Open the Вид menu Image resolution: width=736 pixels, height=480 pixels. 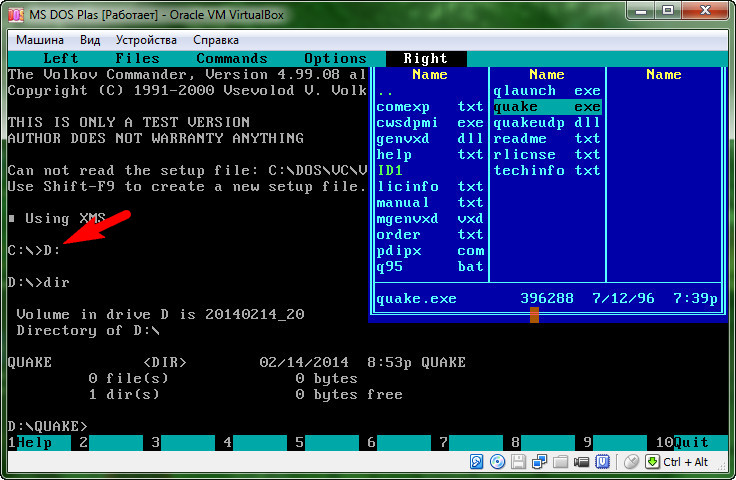90,40
